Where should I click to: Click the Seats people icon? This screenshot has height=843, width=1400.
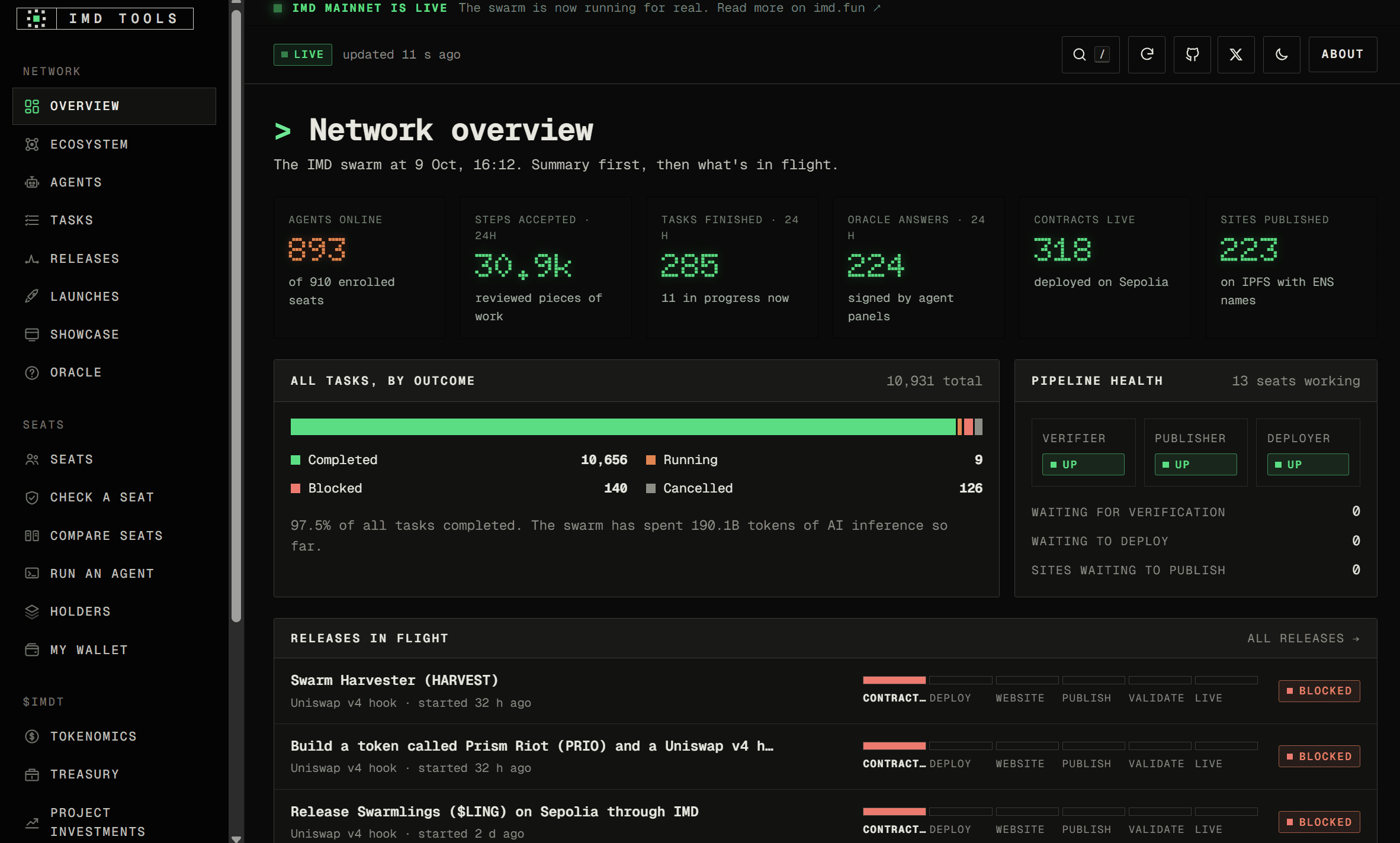click(32, 459)
